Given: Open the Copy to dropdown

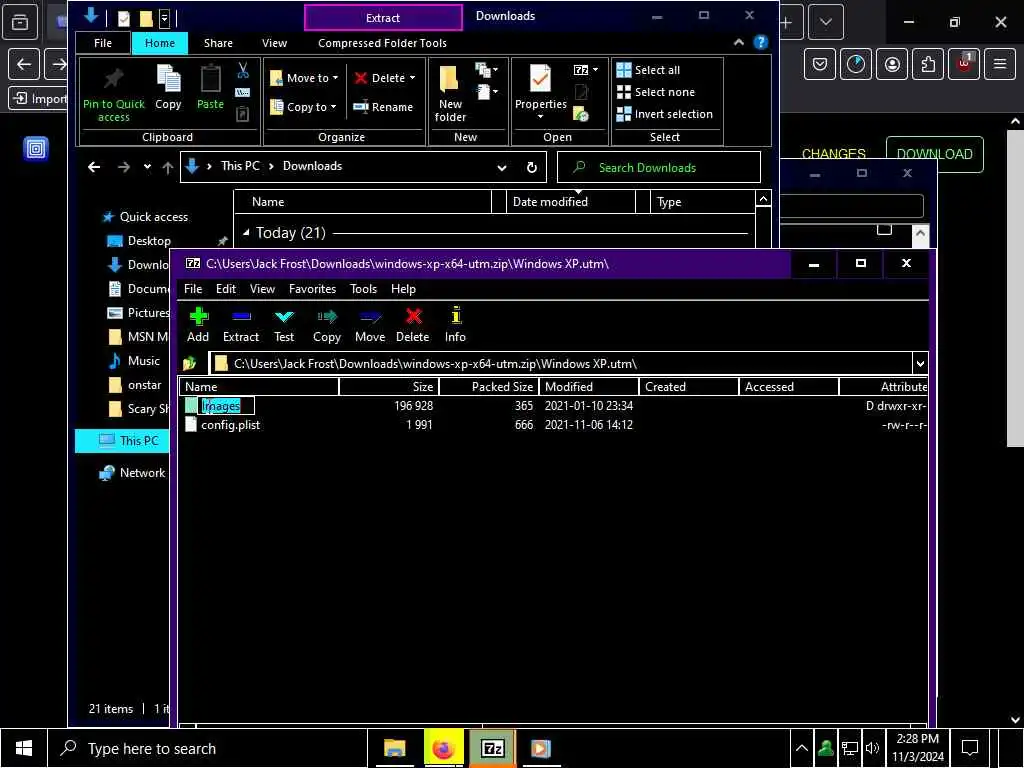Looking at the screenshot, I should [304, 106].
